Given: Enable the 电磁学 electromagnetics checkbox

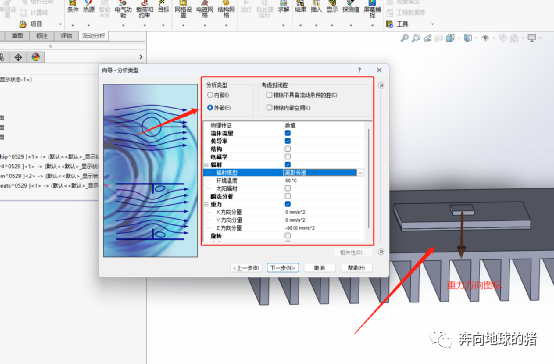Looking at the screenshot, I should 288,157.
